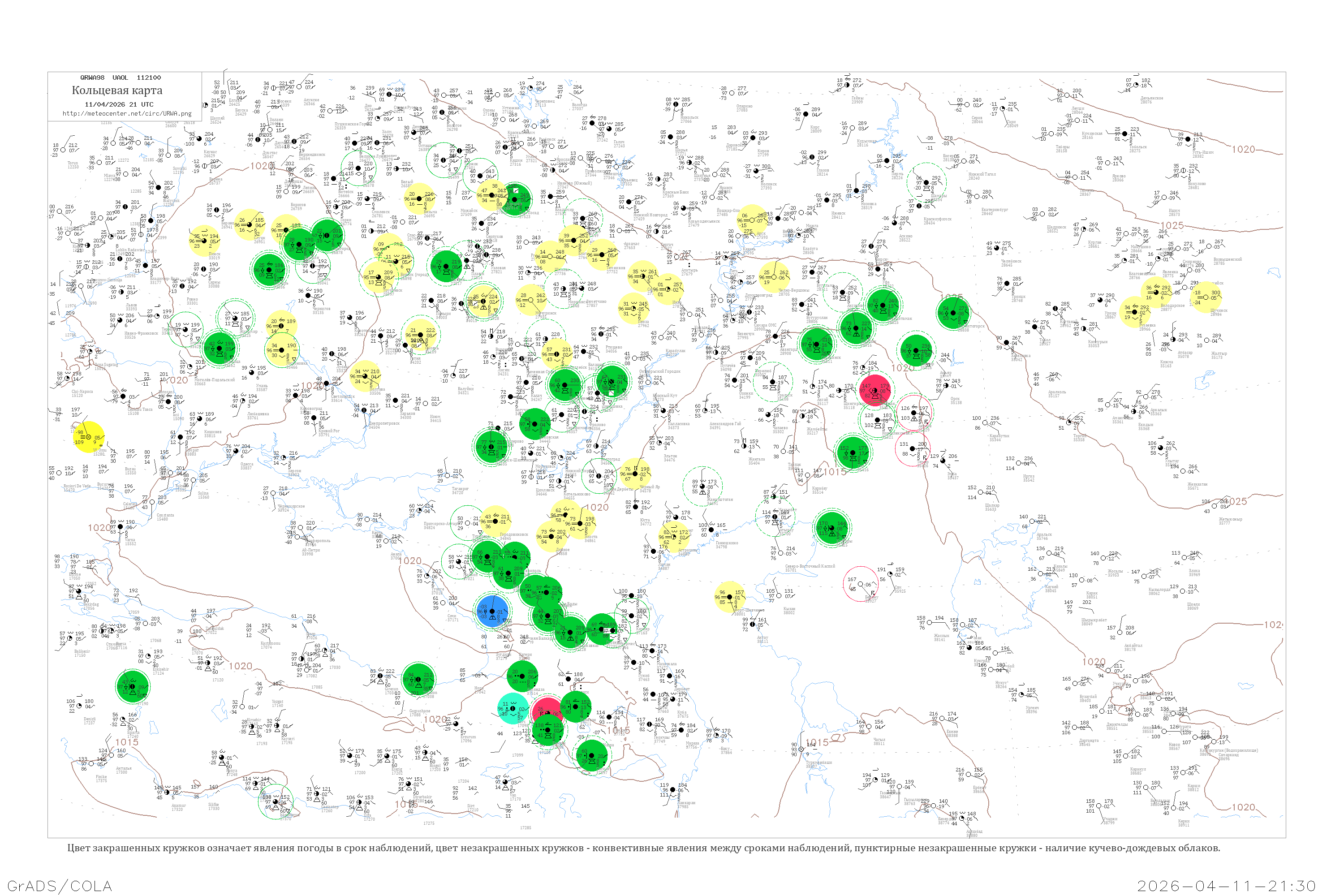Viewport: 1344px width, 896px height.
Task: Click the QRWA98 UAOL 112100 header code
Action: click(x=120, y=78)
